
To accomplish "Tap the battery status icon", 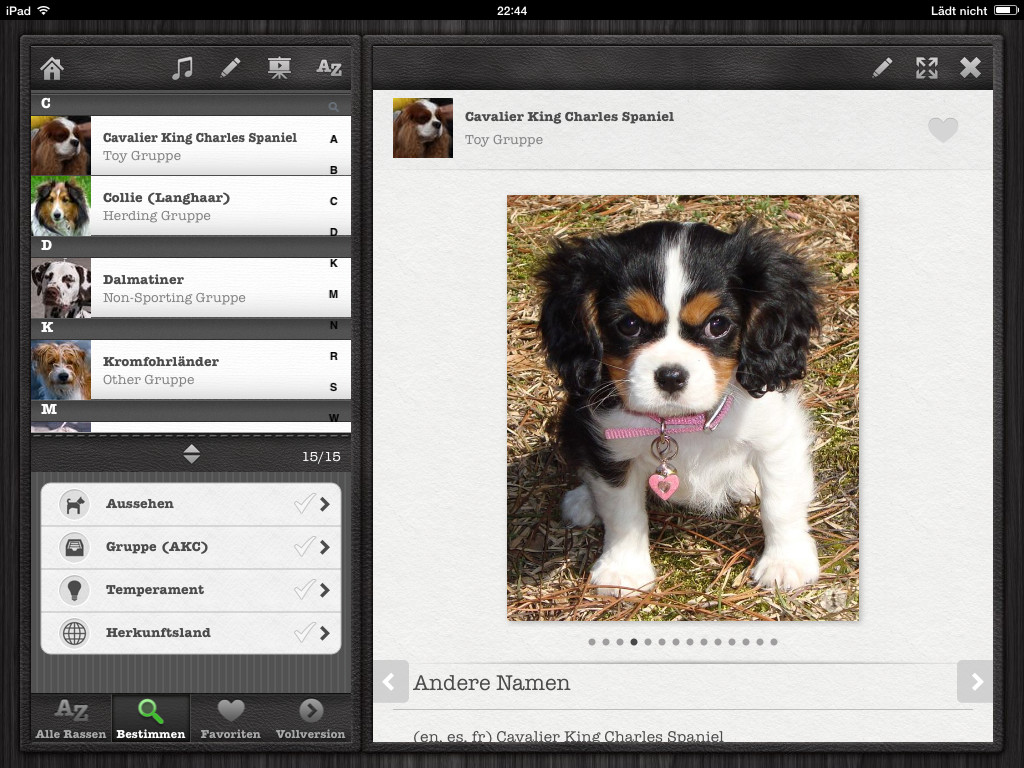I will 1006,10.
